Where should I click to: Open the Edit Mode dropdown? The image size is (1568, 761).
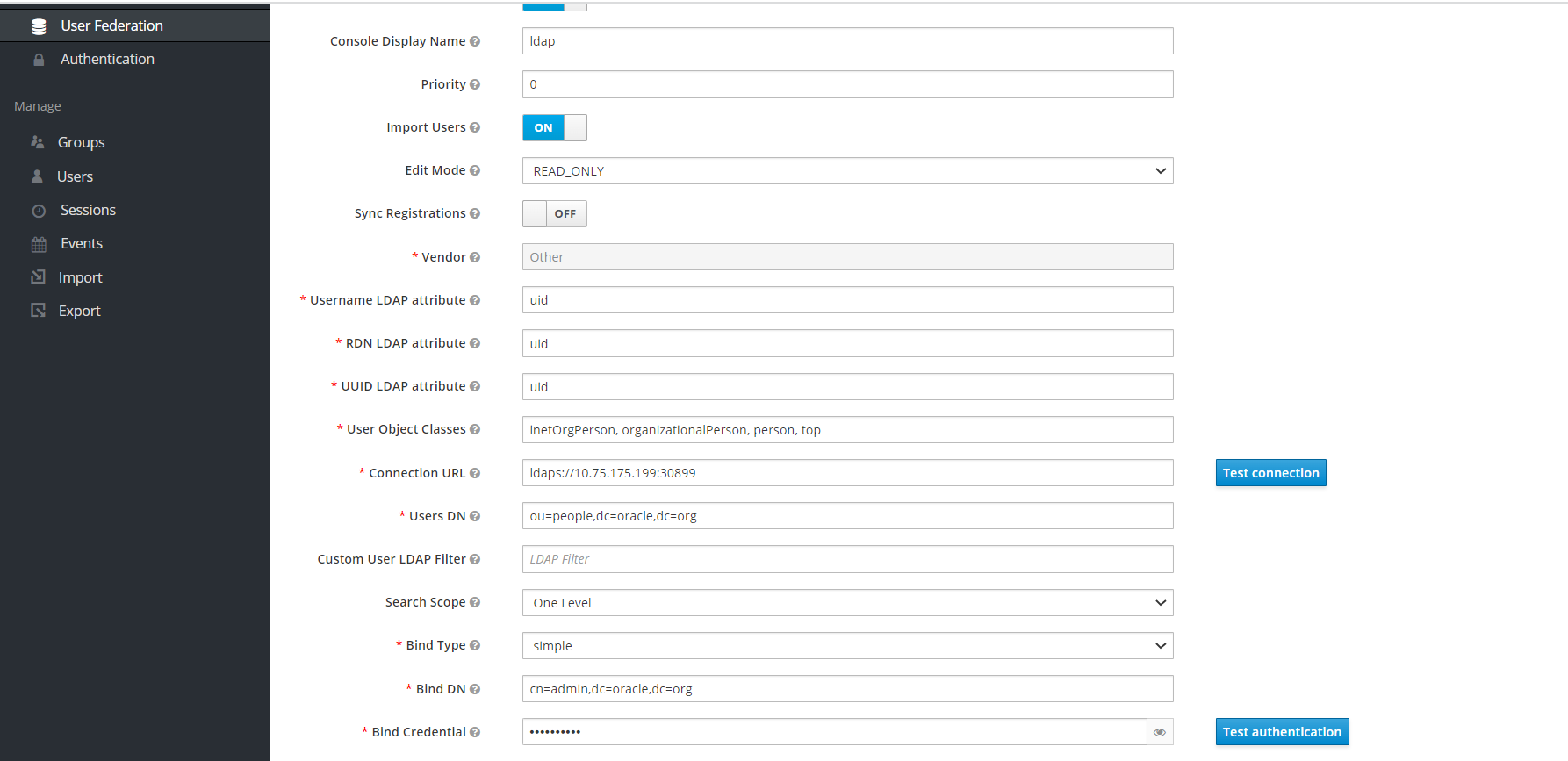847,171
